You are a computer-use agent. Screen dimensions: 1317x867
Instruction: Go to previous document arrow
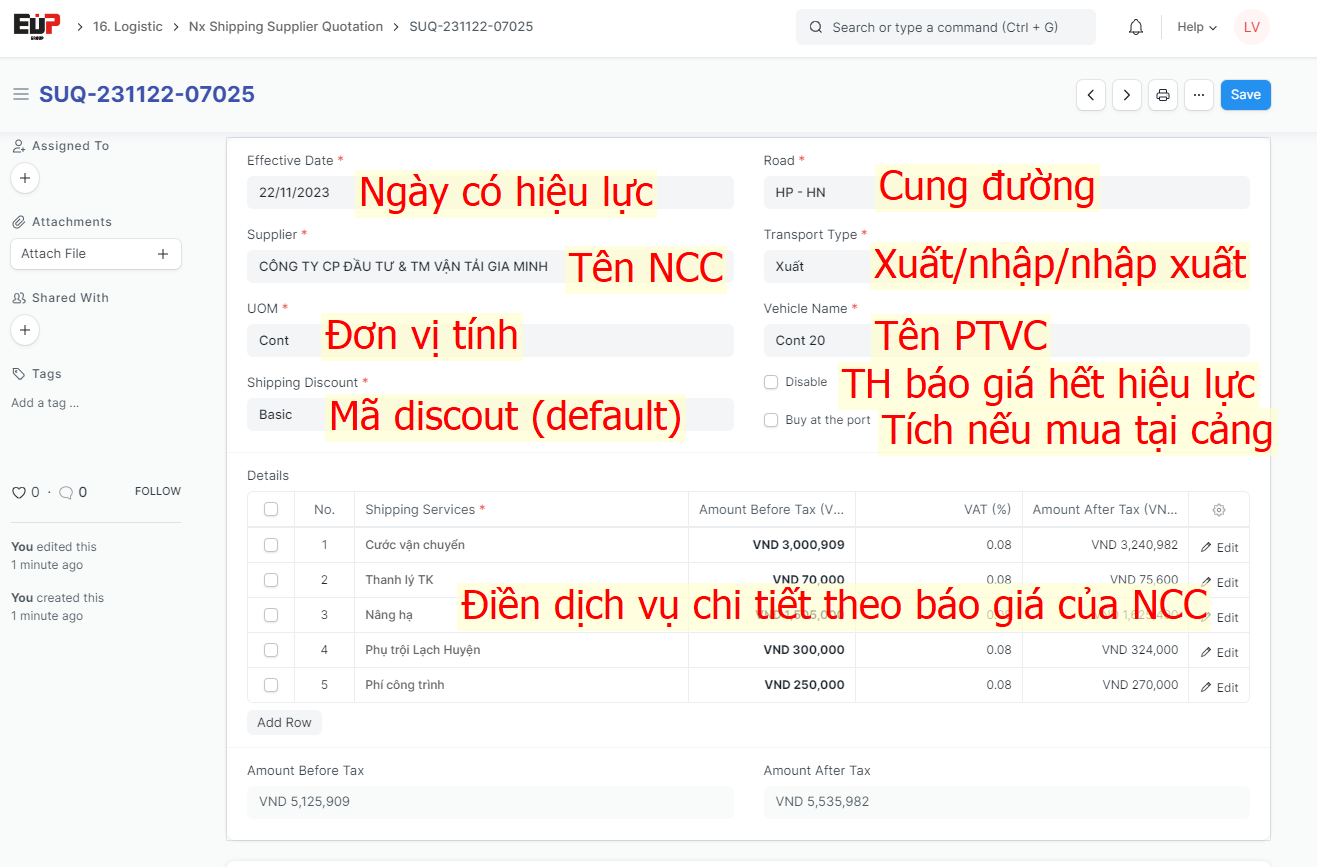(x=1090, y=95)
